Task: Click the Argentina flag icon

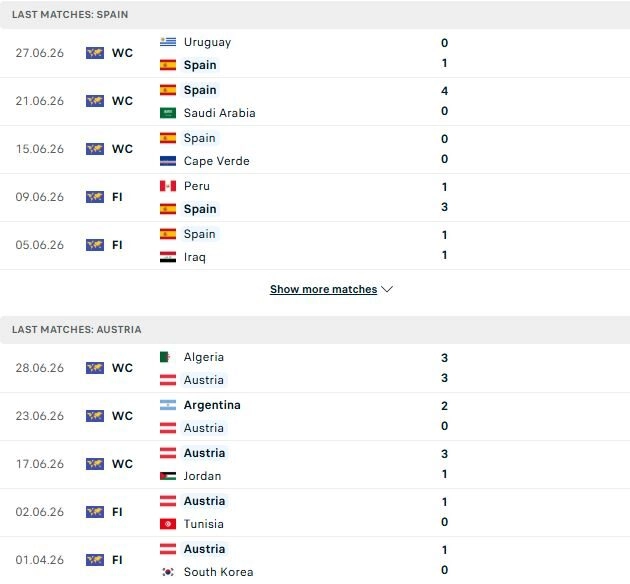Action: coord(168,405)
